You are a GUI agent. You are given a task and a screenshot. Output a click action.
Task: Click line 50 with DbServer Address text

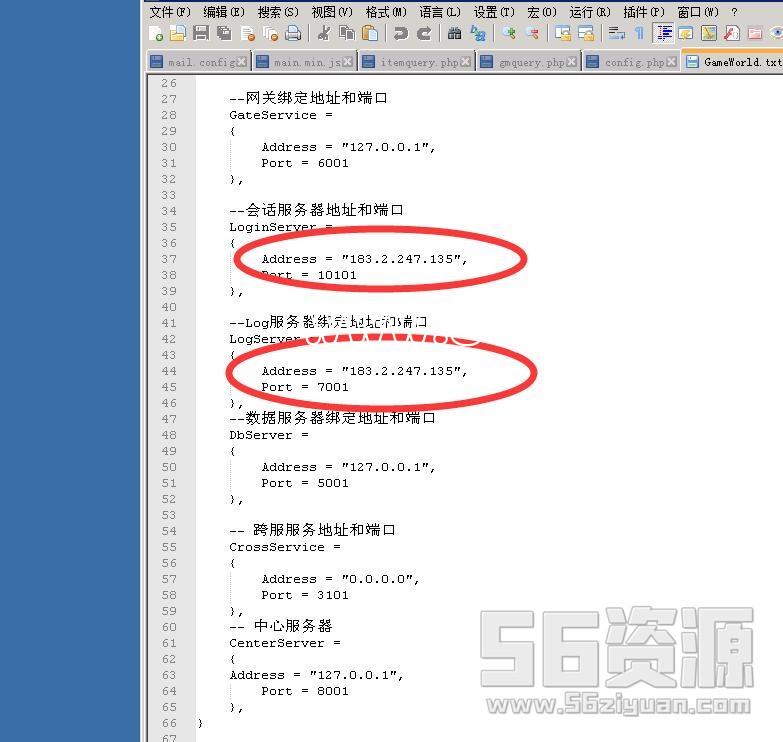pos(348,467)
